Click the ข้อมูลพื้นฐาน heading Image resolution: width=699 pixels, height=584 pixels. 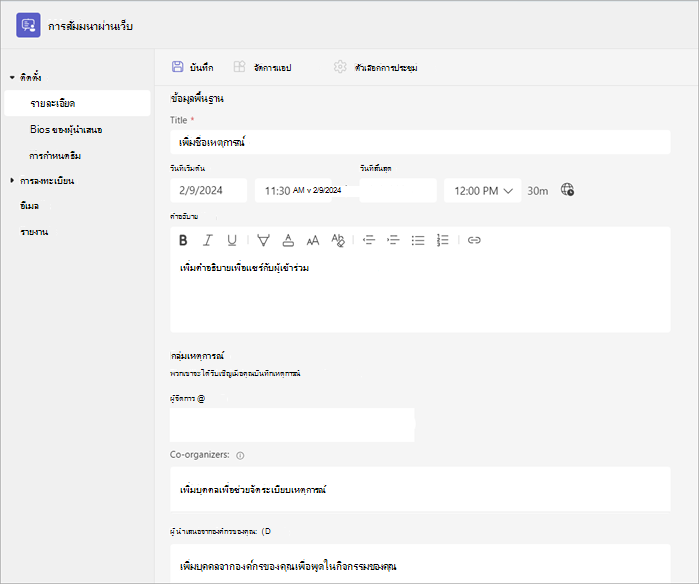[197, 99]
